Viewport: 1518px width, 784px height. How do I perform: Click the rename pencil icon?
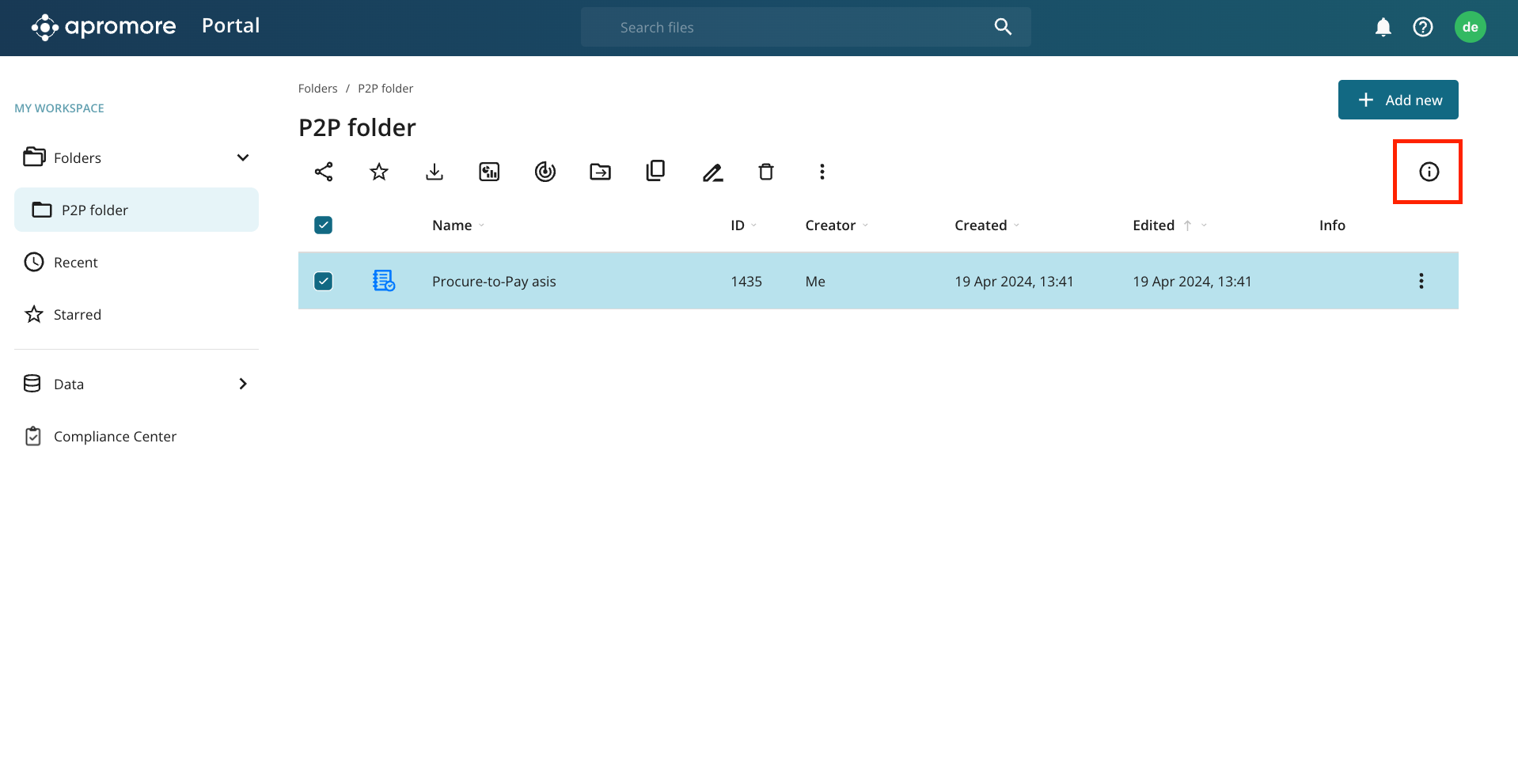(x=712, y=172)
